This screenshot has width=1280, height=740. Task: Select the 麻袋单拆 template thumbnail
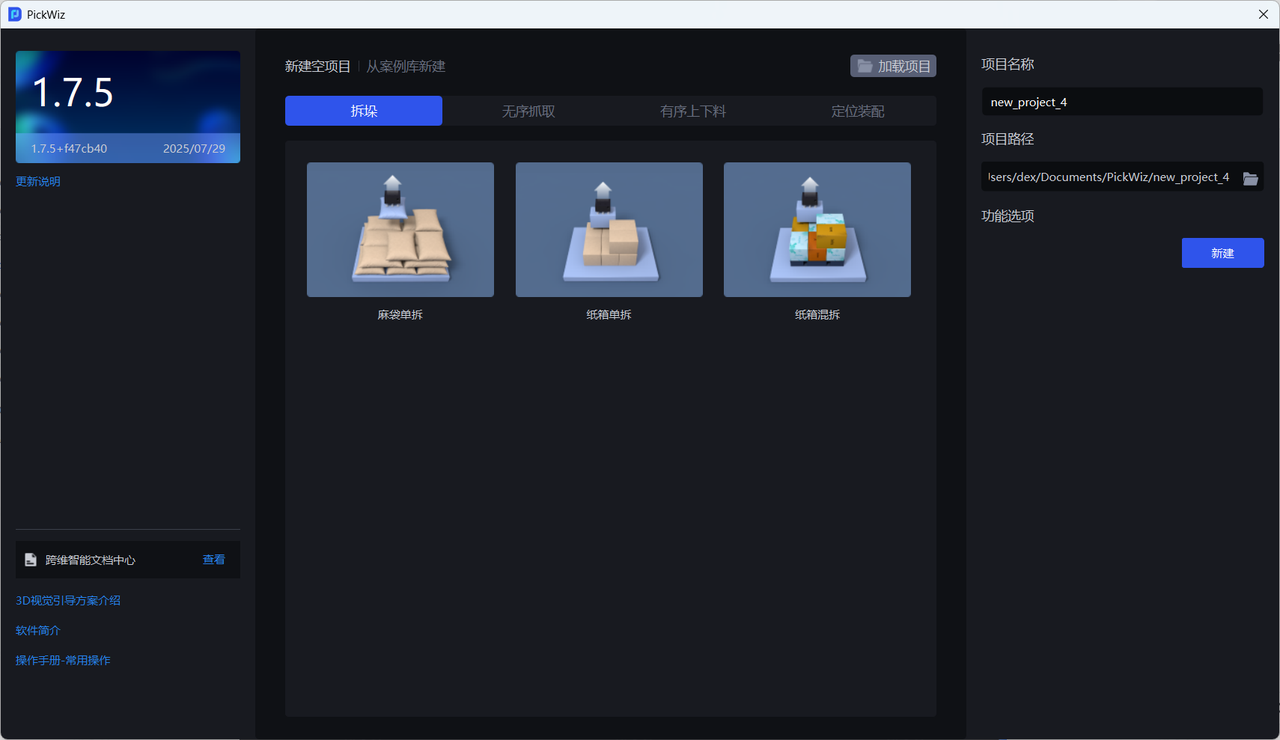point(400,230)
